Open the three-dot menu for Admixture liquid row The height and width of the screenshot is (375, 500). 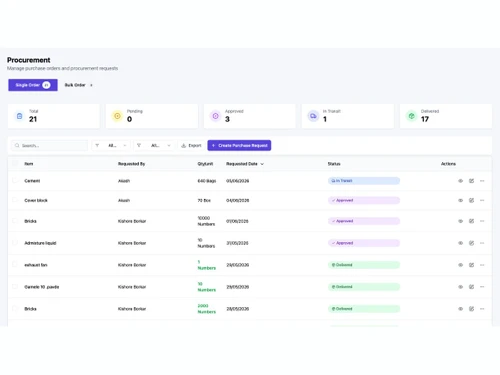click(x=482, y=243)
